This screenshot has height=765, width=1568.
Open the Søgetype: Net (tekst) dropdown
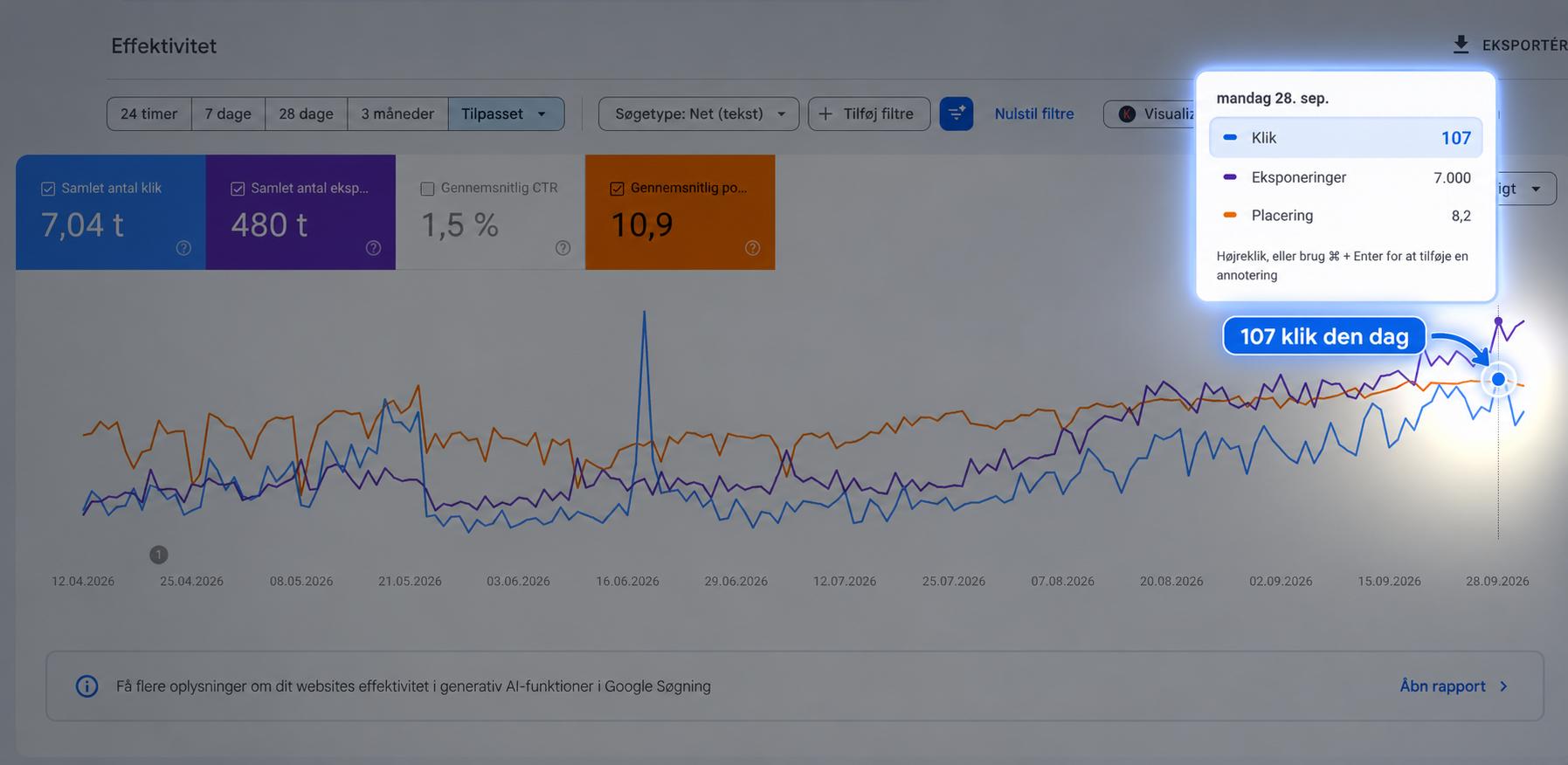click(699, 114)
